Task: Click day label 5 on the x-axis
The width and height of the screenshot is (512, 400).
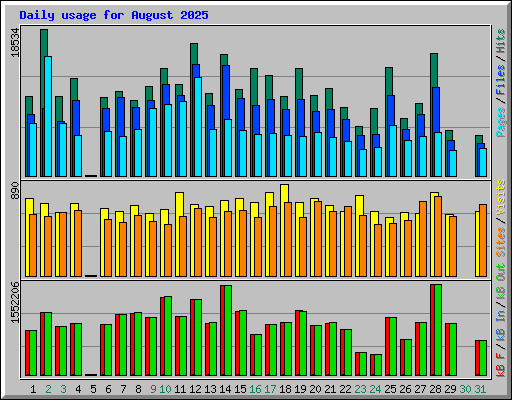Action: [x=93, y=389]
